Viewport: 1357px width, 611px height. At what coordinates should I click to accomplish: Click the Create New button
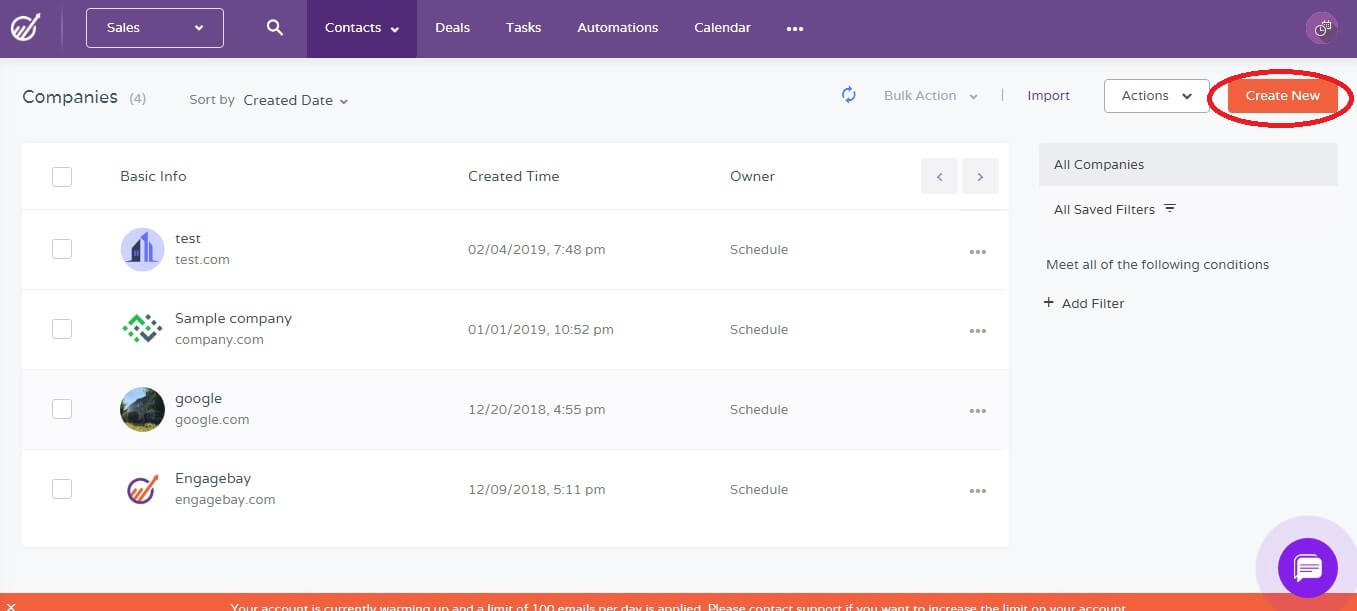[x=1281, y=95]
